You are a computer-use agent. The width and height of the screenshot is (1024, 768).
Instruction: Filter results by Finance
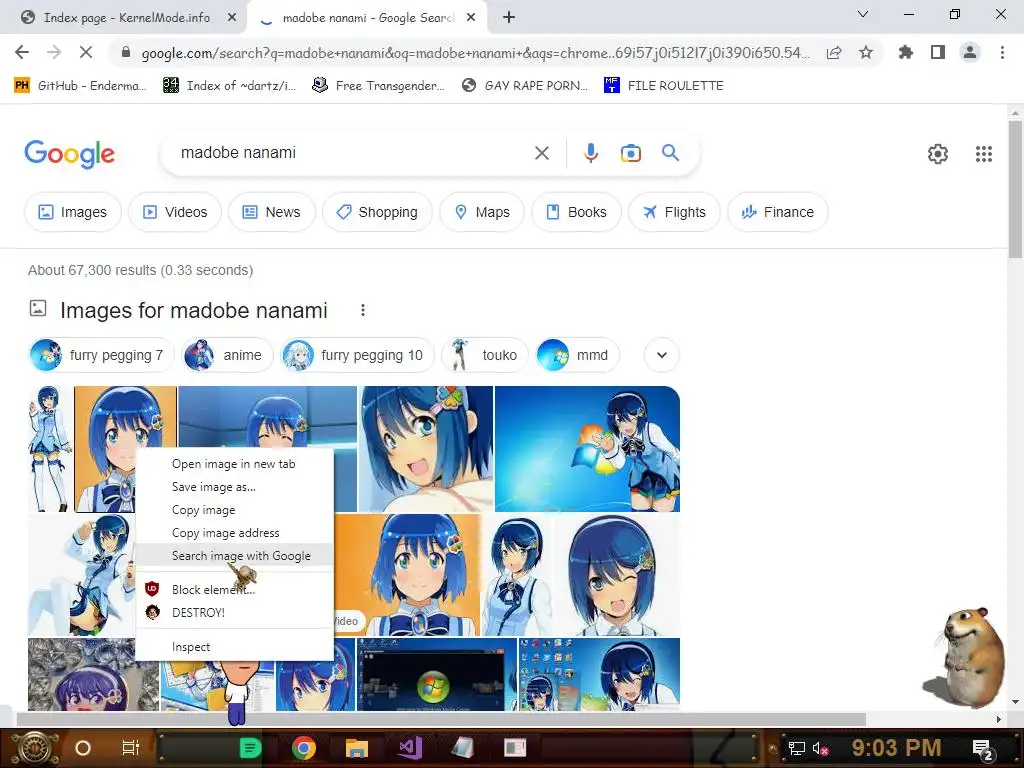point(778,212)
